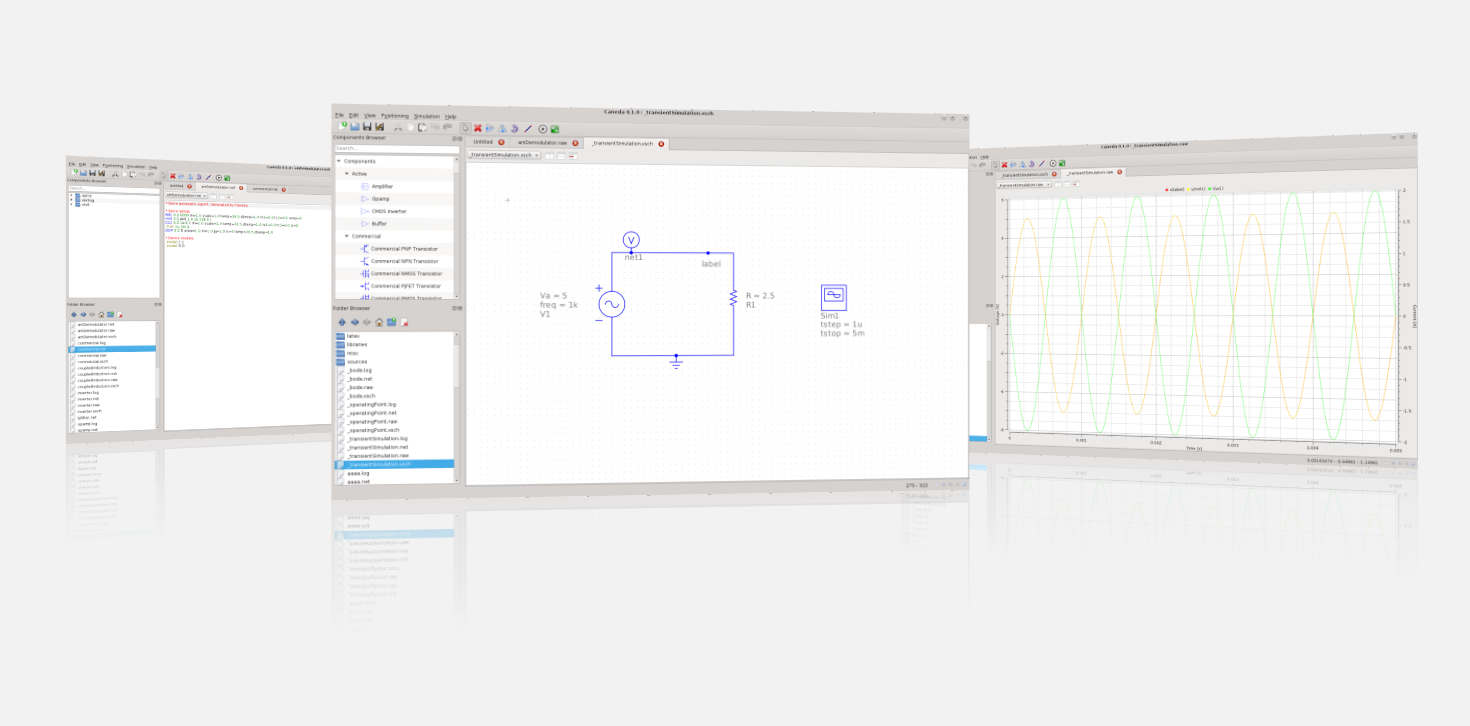Open the Simulation menu in center window
The height and width of the screenshot is (726, 1470).
(426, 116)
